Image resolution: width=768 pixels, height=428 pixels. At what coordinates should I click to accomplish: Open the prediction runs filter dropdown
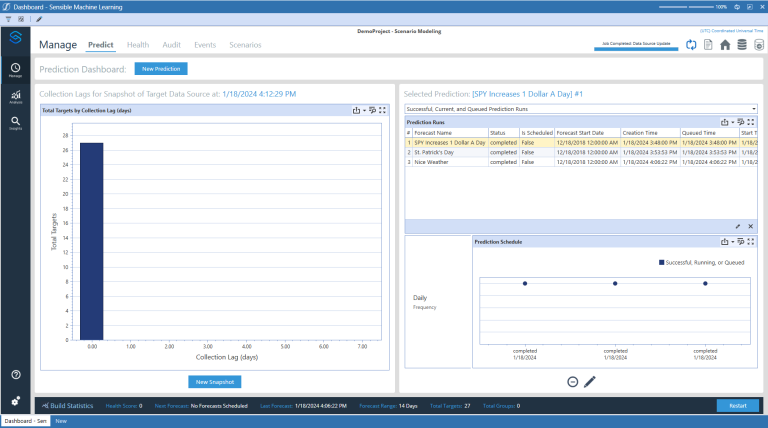pos(580,108)
